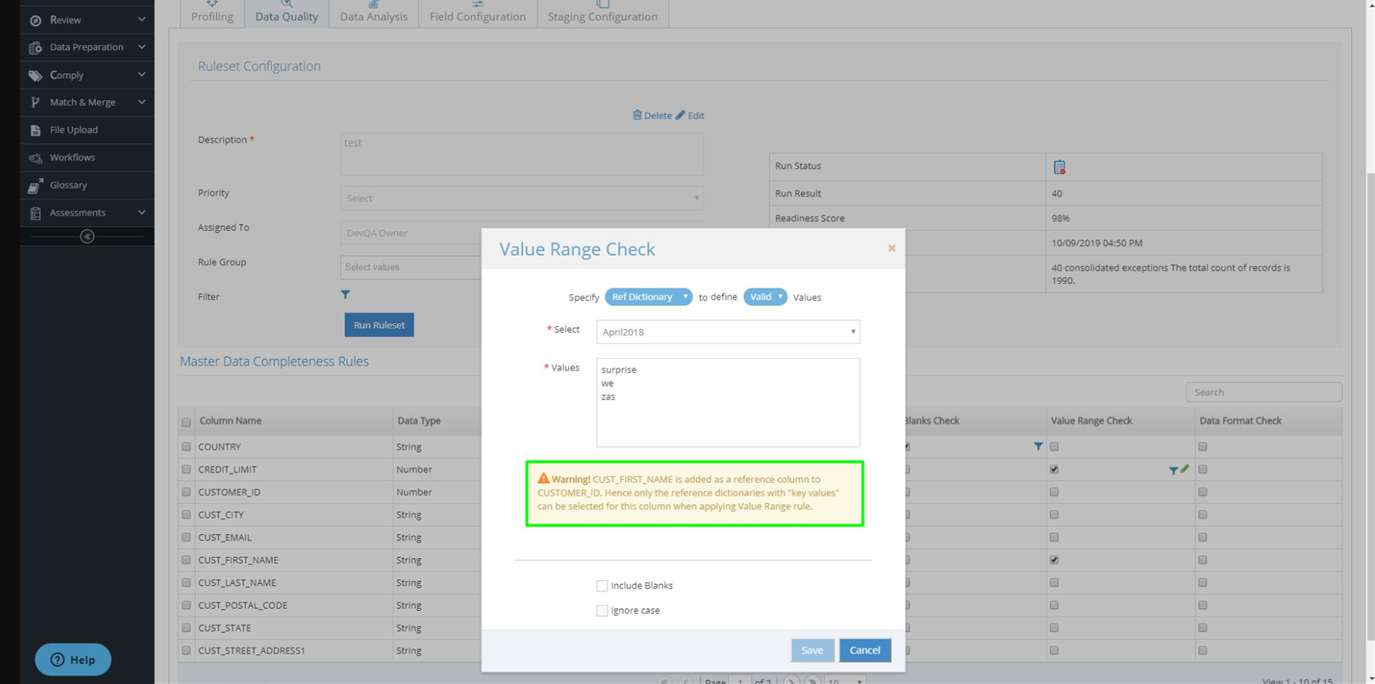Check COUNTRY Data Format Check checkbox

click(1203, 447)
